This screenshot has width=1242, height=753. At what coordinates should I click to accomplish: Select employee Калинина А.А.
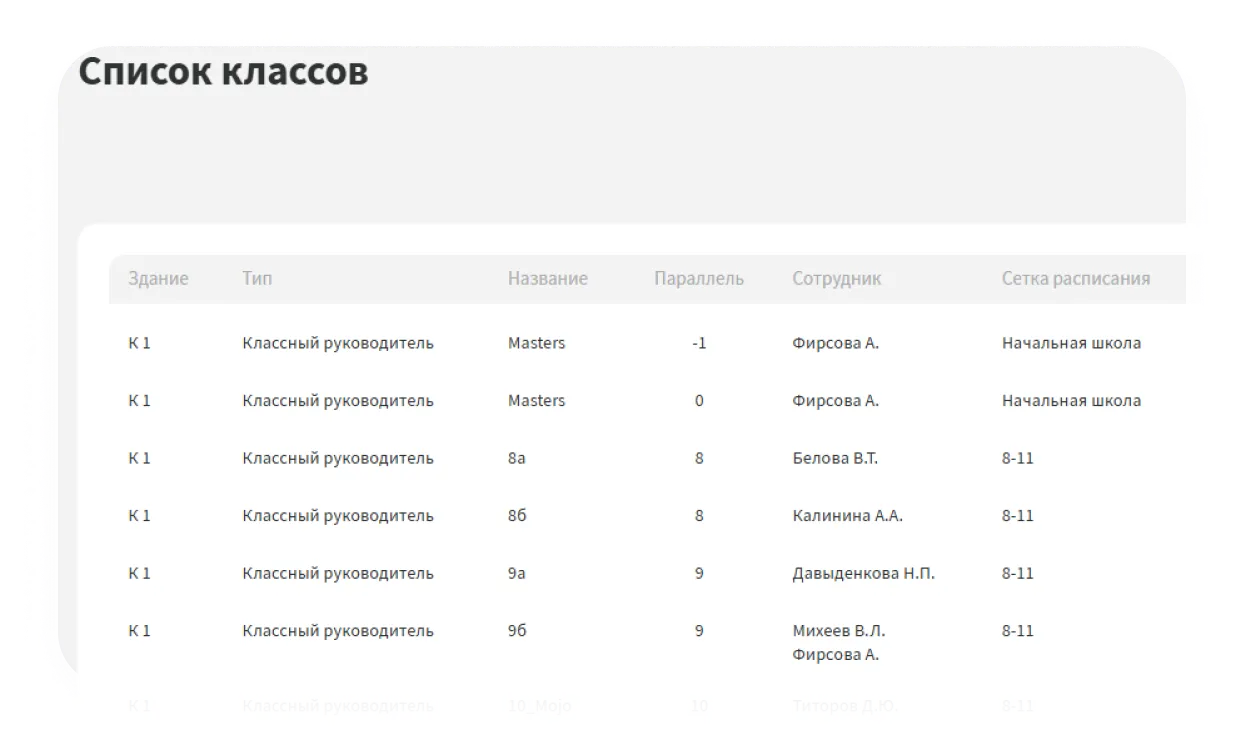tap(847, 516)
